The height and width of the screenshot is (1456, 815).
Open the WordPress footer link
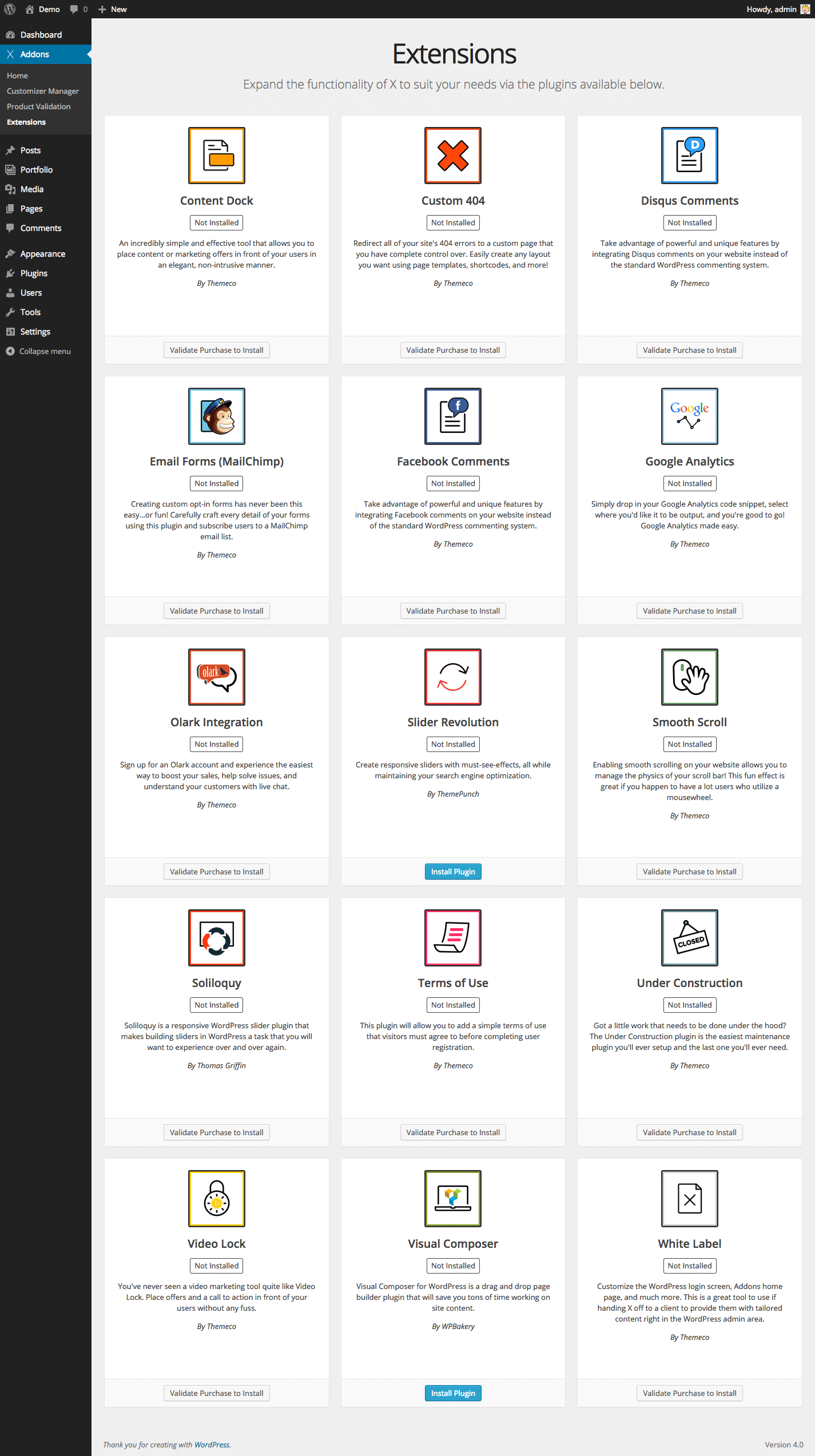[x=212, y=1445]
